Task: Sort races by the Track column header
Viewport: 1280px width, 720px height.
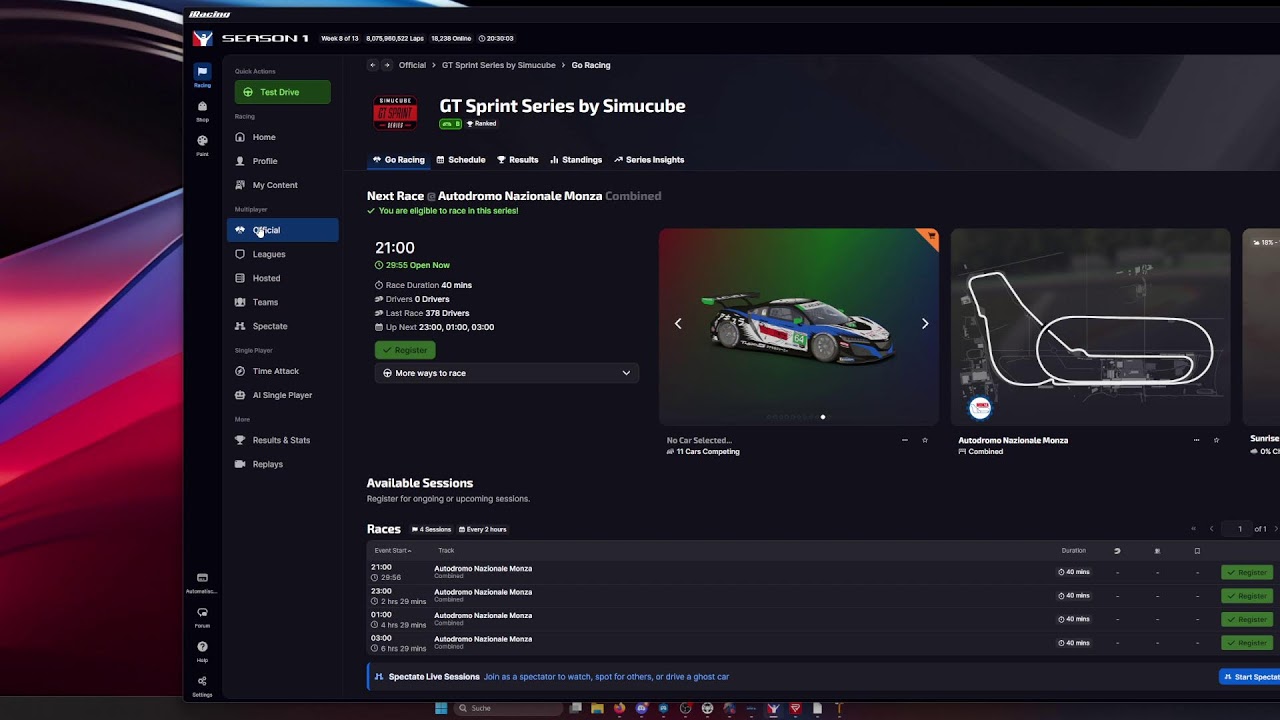Action: pos(446,551)
